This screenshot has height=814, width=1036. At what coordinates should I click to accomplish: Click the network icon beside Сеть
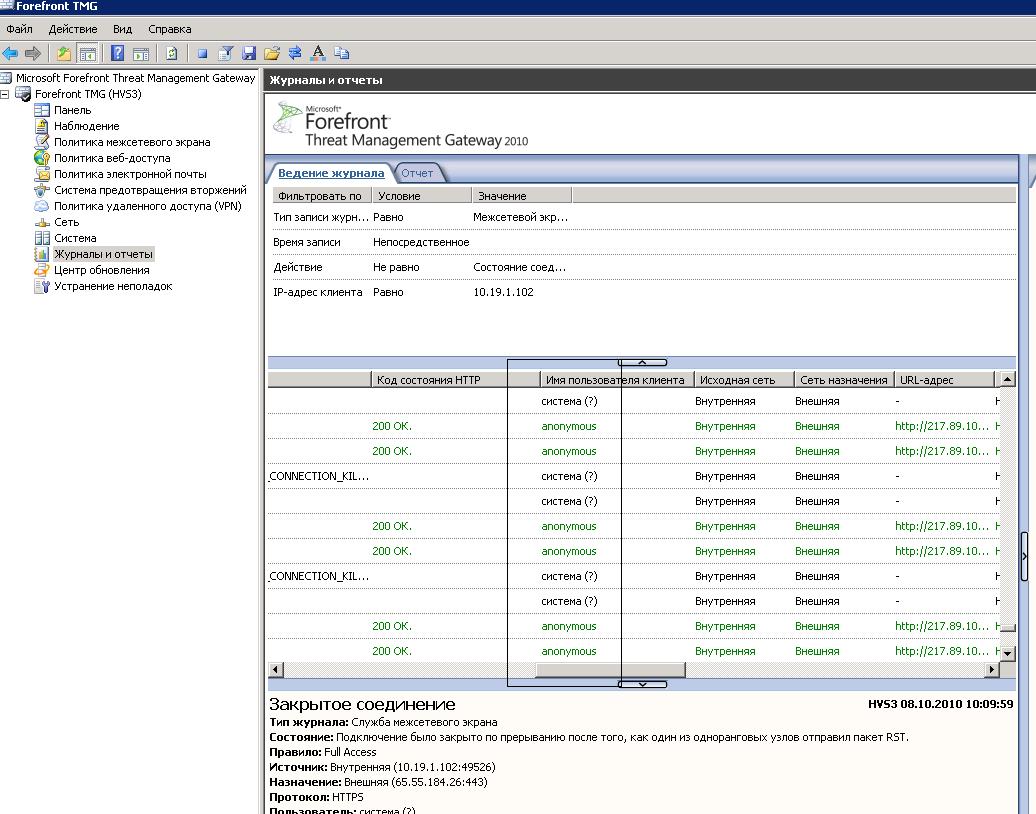[x=42, y=222]
